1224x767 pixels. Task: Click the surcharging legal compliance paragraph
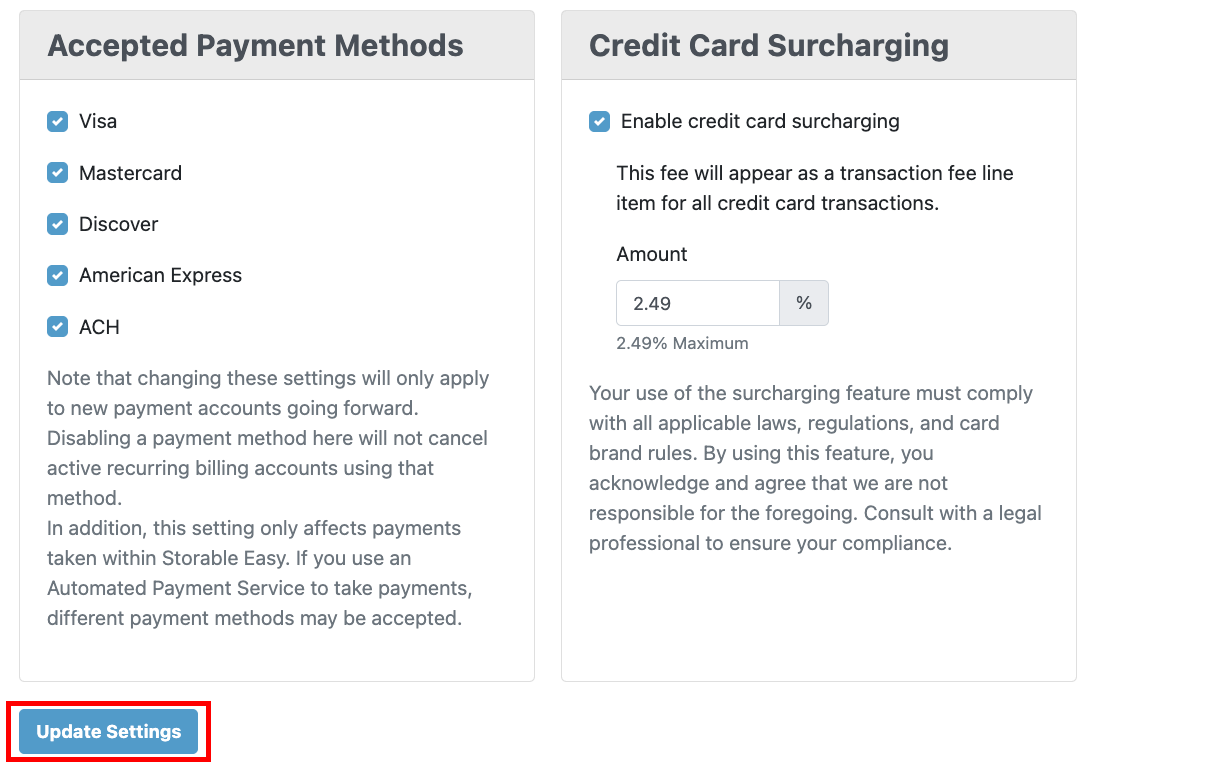815,468
